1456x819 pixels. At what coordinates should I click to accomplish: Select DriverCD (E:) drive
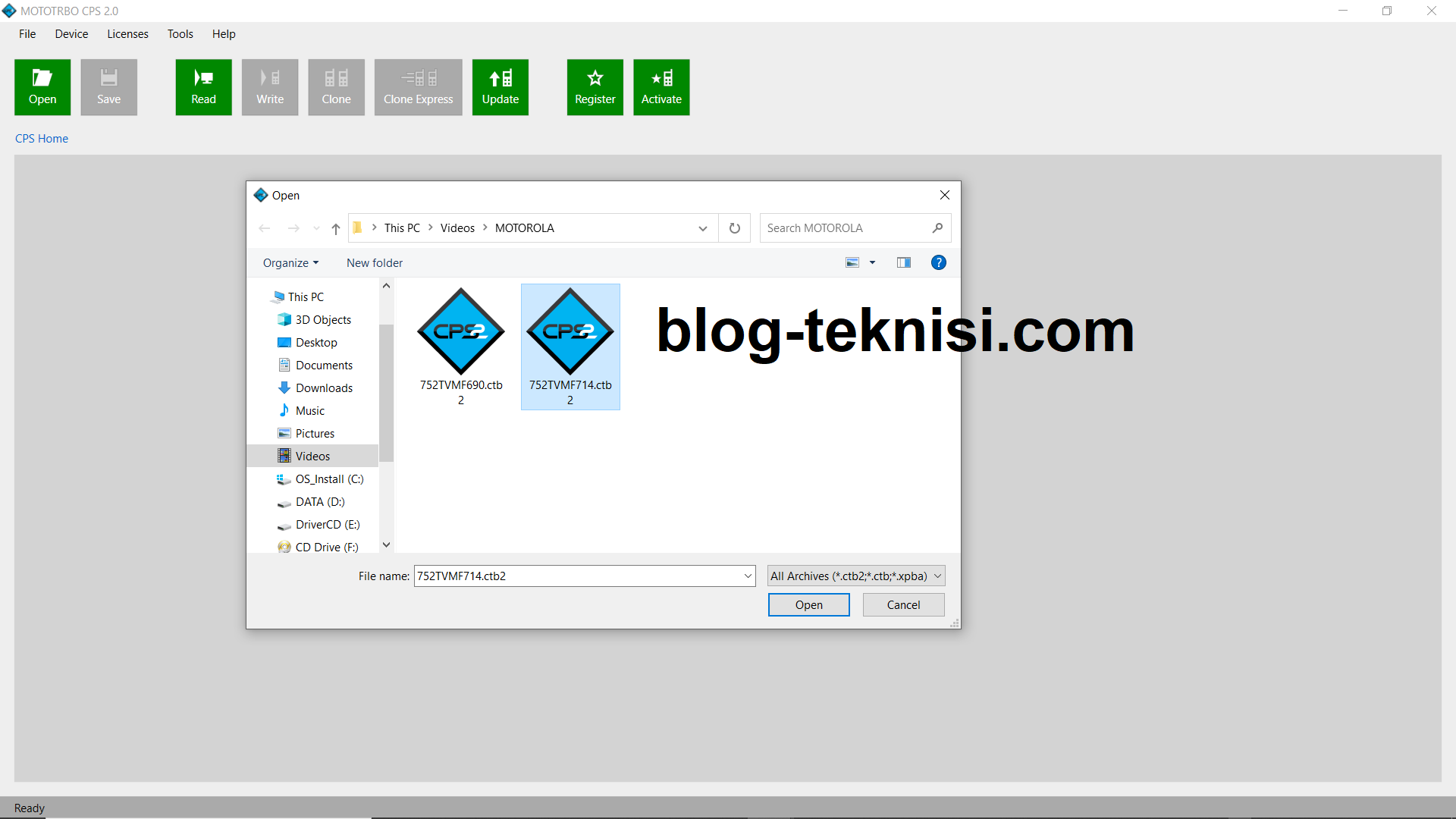point(328,524)
